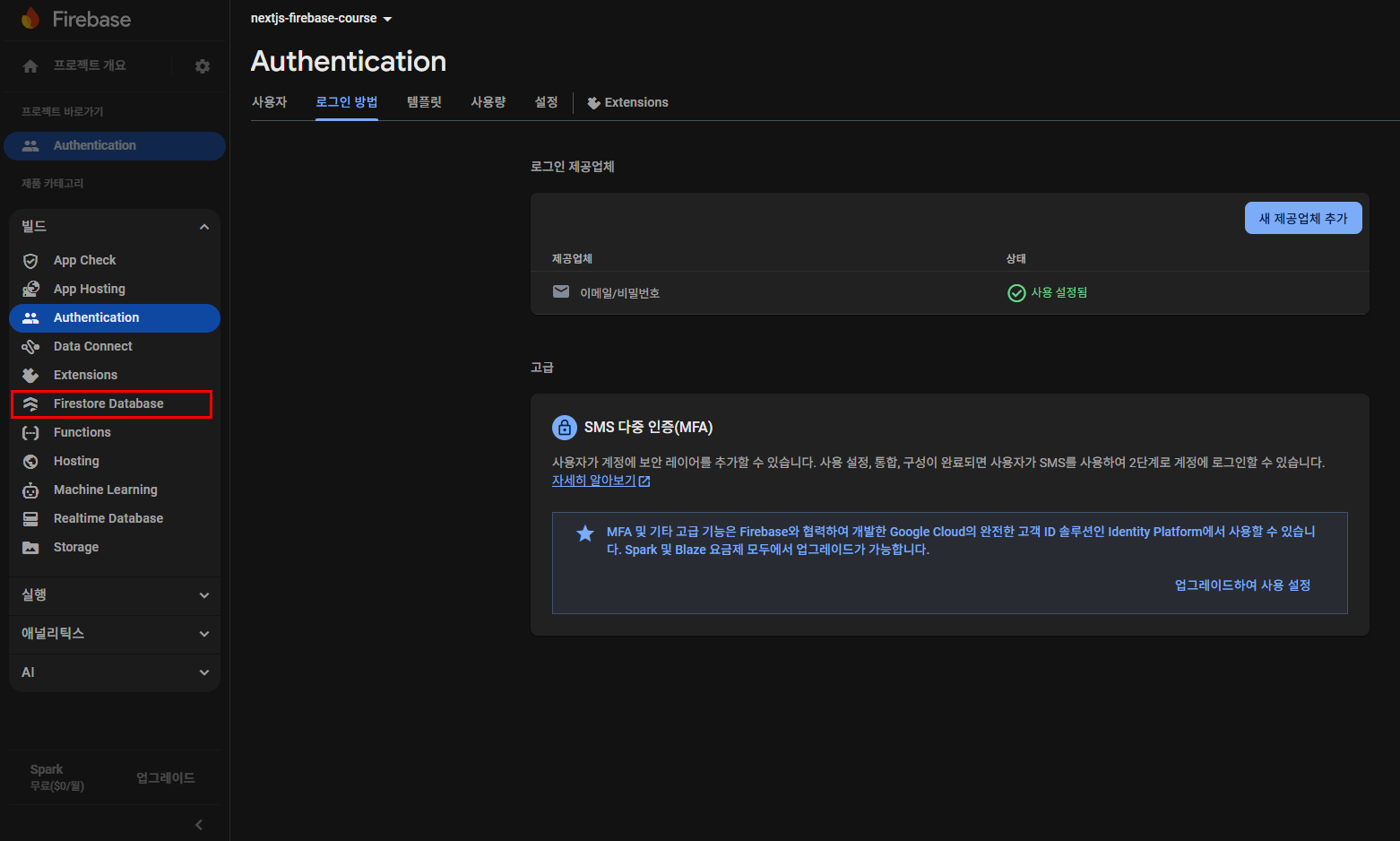
Task: Click the Functions brackets icon
Action: pos(30,432)
